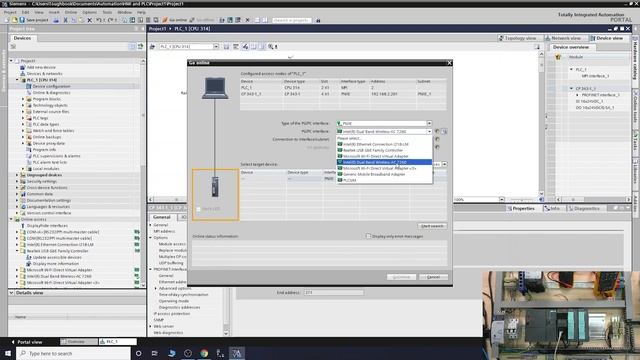Click the Windows search box on the taskbar
Image resolution: width=640 pixels, height=360 pixels.
point(73,353)
